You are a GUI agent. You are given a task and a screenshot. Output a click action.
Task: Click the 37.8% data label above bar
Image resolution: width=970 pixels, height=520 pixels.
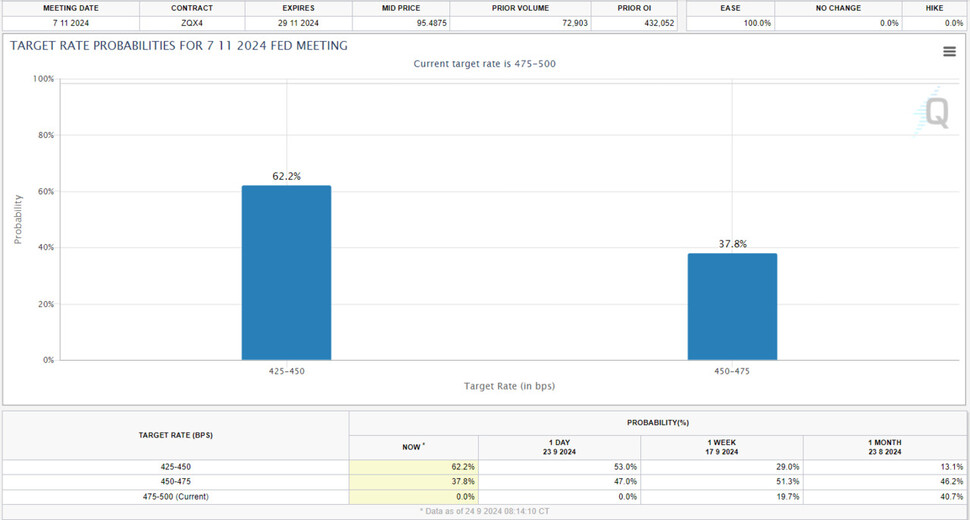[732, 244]
